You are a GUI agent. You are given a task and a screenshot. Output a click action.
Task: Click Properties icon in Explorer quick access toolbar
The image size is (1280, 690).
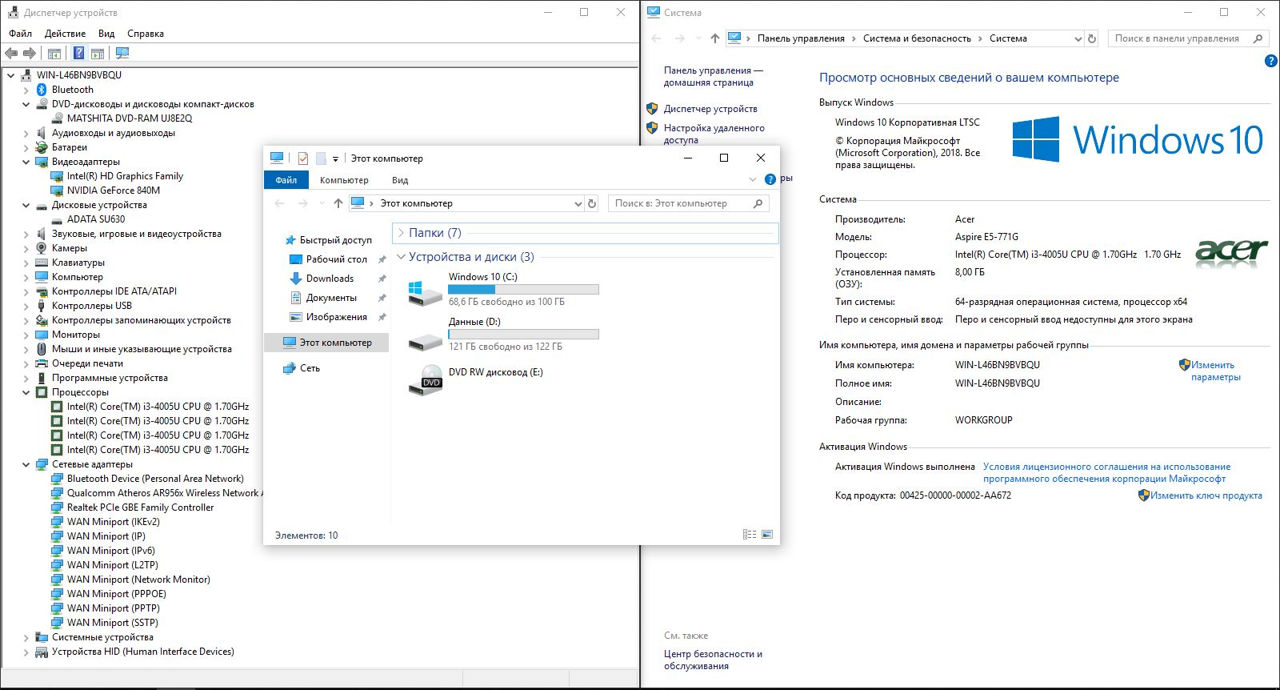coord(302,158)
